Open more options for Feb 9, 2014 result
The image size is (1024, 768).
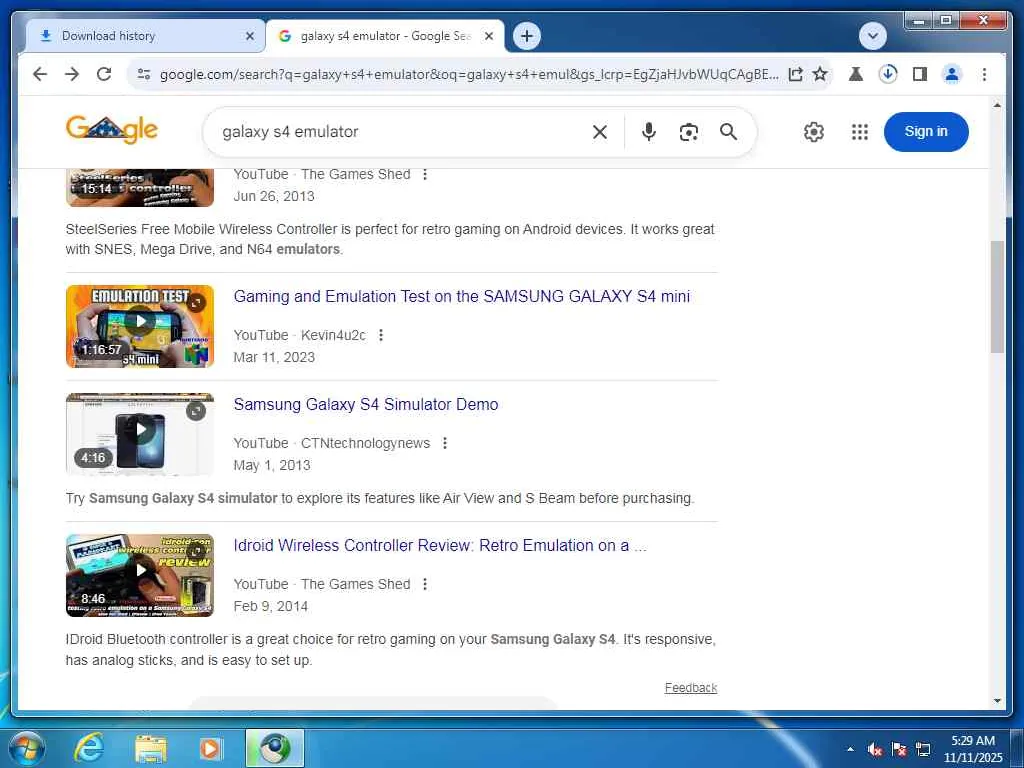425,584
